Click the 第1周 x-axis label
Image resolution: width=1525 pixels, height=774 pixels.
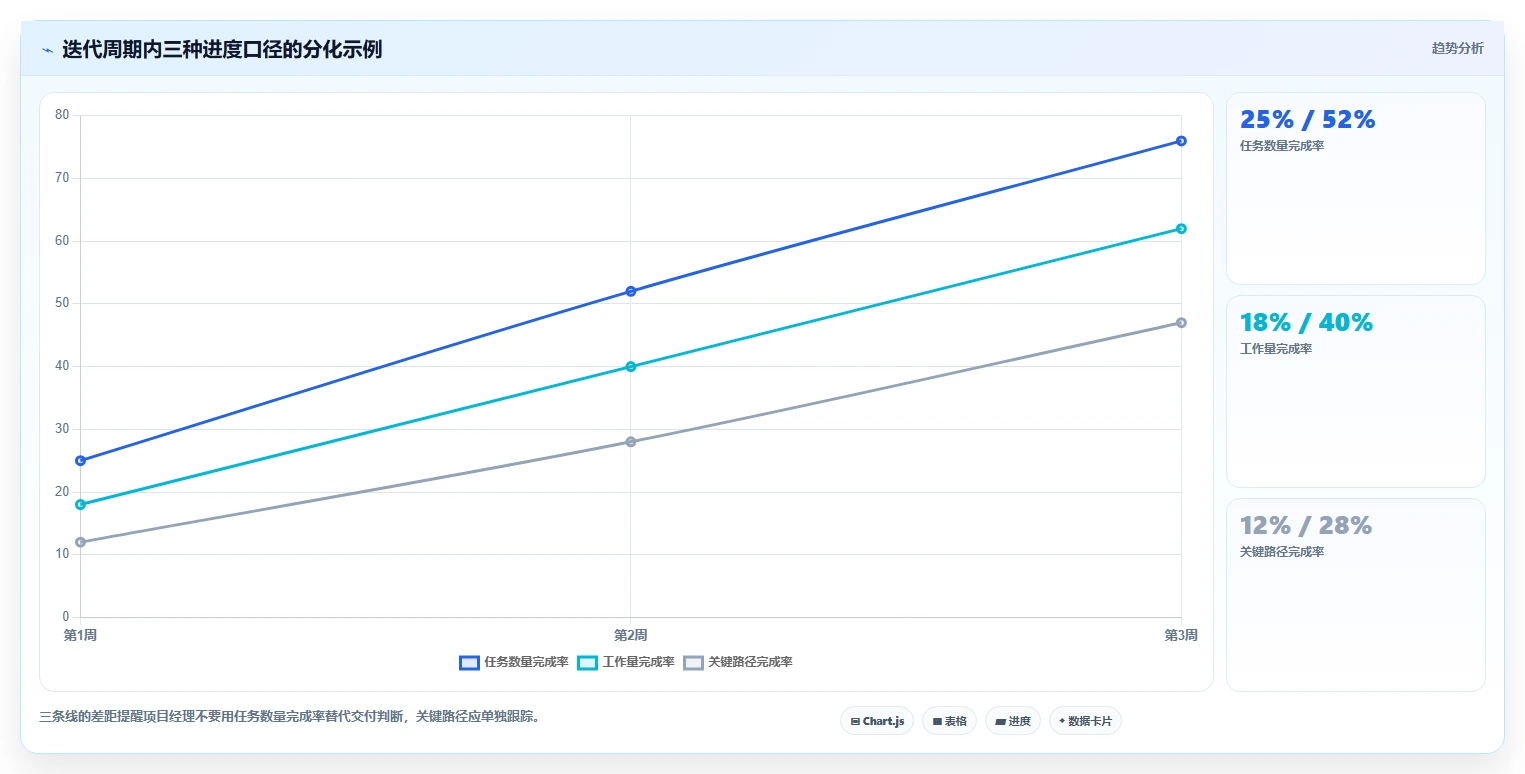(x=80, y=635)
